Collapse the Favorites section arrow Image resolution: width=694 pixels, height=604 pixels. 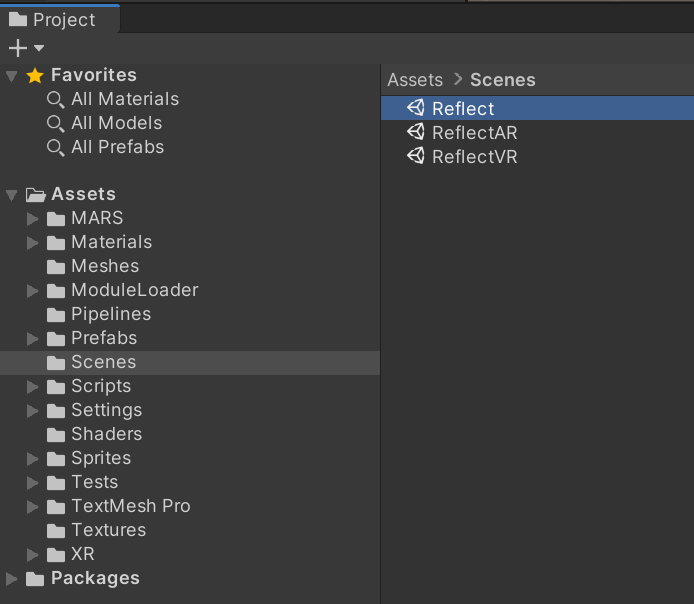point(12,75)
